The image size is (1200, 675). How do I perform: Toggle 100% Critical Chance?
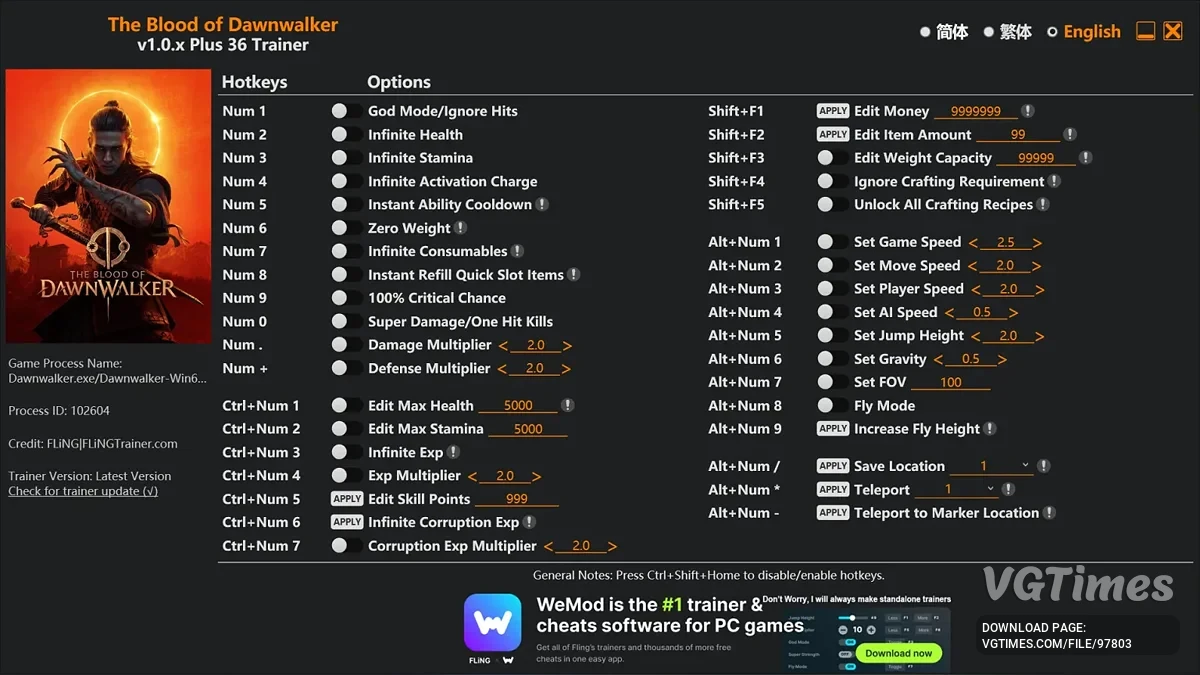tap(347, 298)
